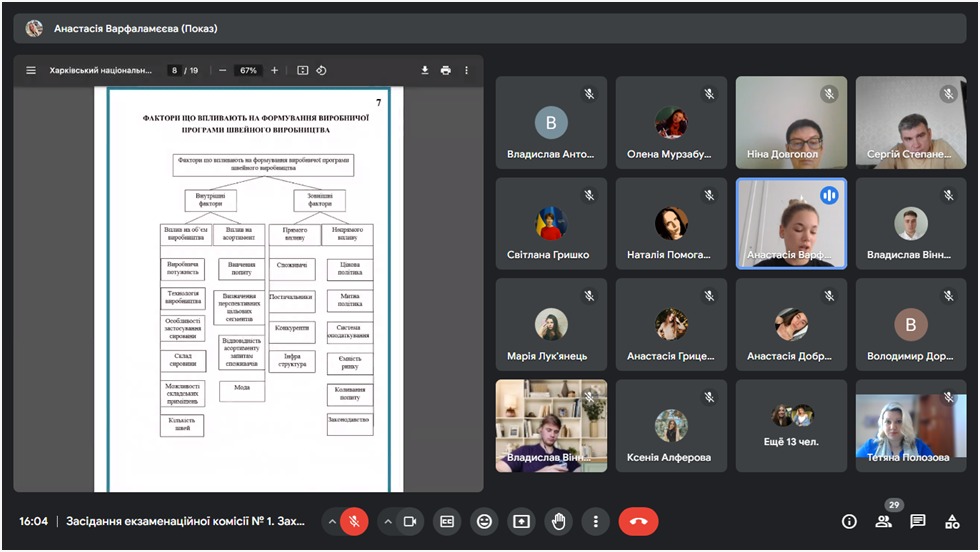Image resolution: width=980 pixels, height=552 pixels.
Task: Raise hand in the meeting
Action: click(x=558, y=521)
